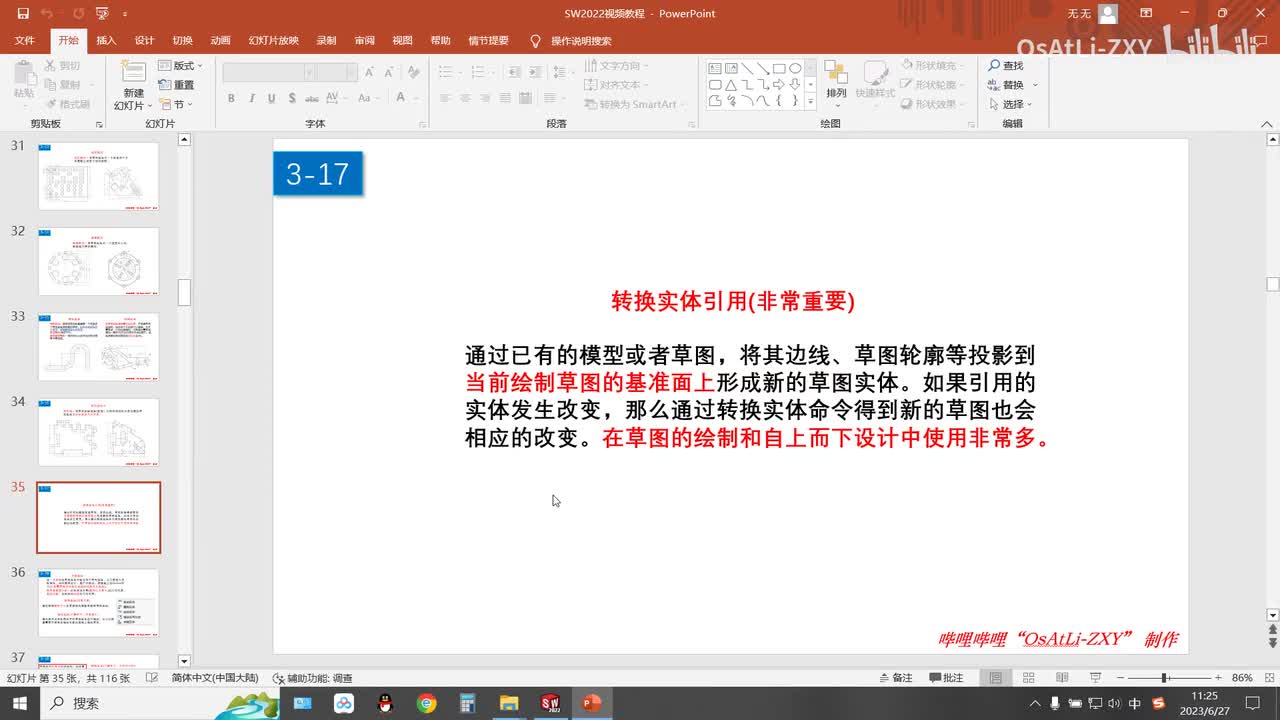Click the Reset slide icon
The width and height of the screenshot is (1280, 720).
165,85
